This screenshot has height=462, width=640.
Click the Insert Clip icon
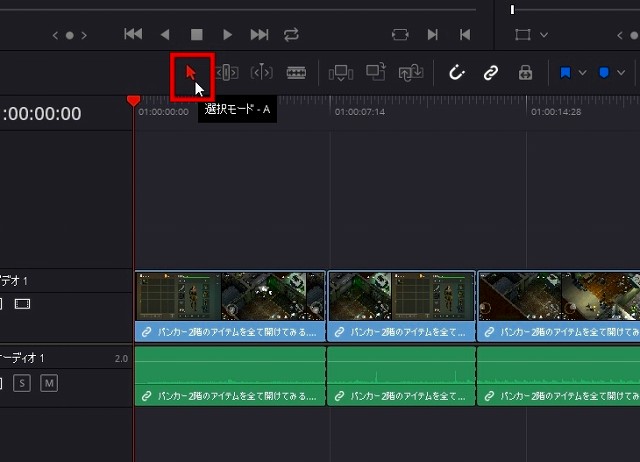[341, 73]
